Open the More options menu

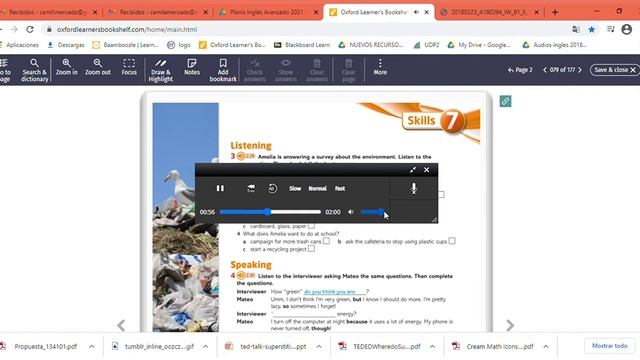(x=380, y=67)
